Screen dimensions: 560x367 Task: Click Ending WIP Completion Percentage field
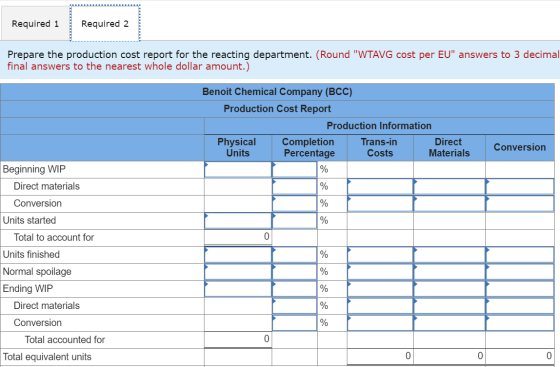point(294,289)
